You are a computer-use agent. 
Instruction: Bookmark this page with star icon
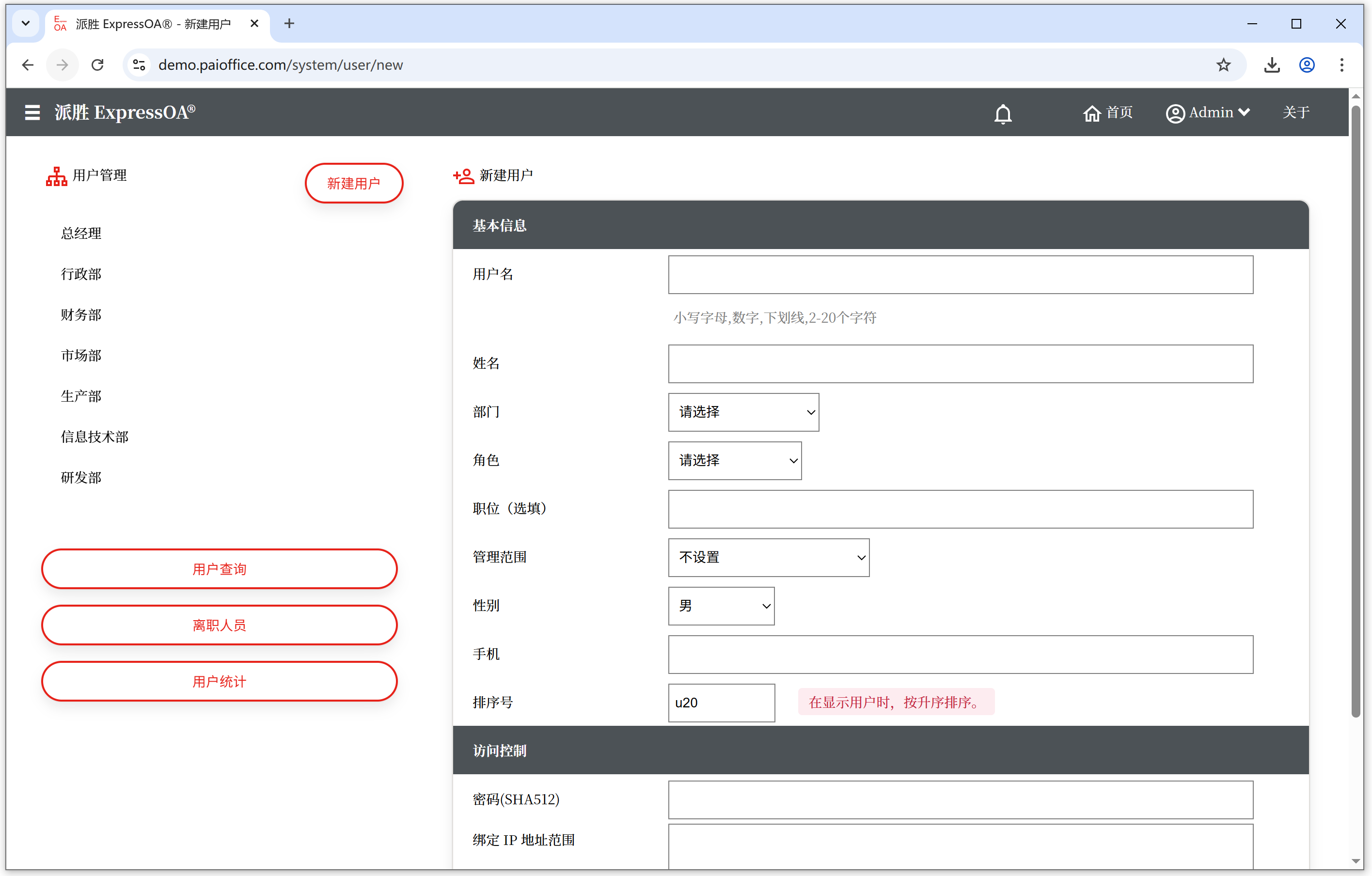1223,65
